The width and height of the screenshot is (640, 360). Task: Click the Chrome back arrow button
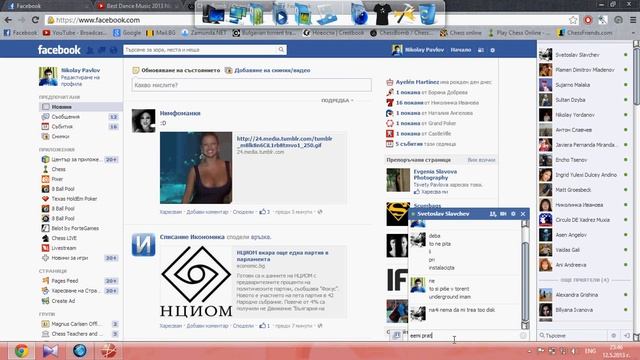8,20
